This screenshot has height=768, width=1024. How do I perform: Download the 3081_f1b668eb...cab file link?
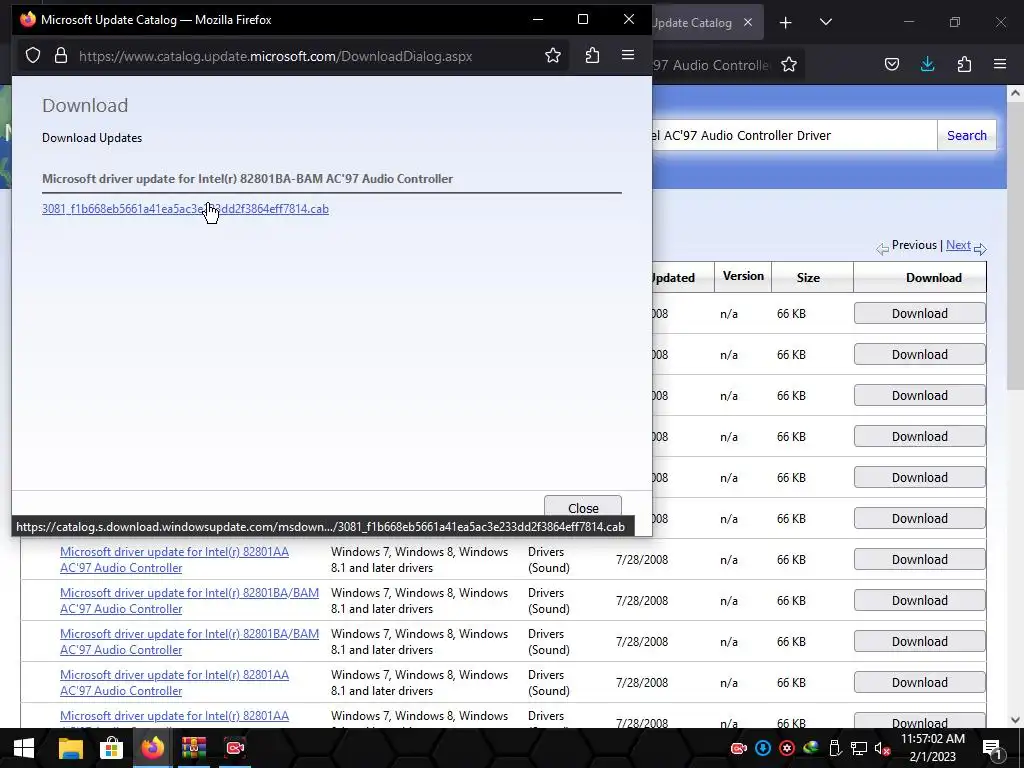tap(185, 209)
